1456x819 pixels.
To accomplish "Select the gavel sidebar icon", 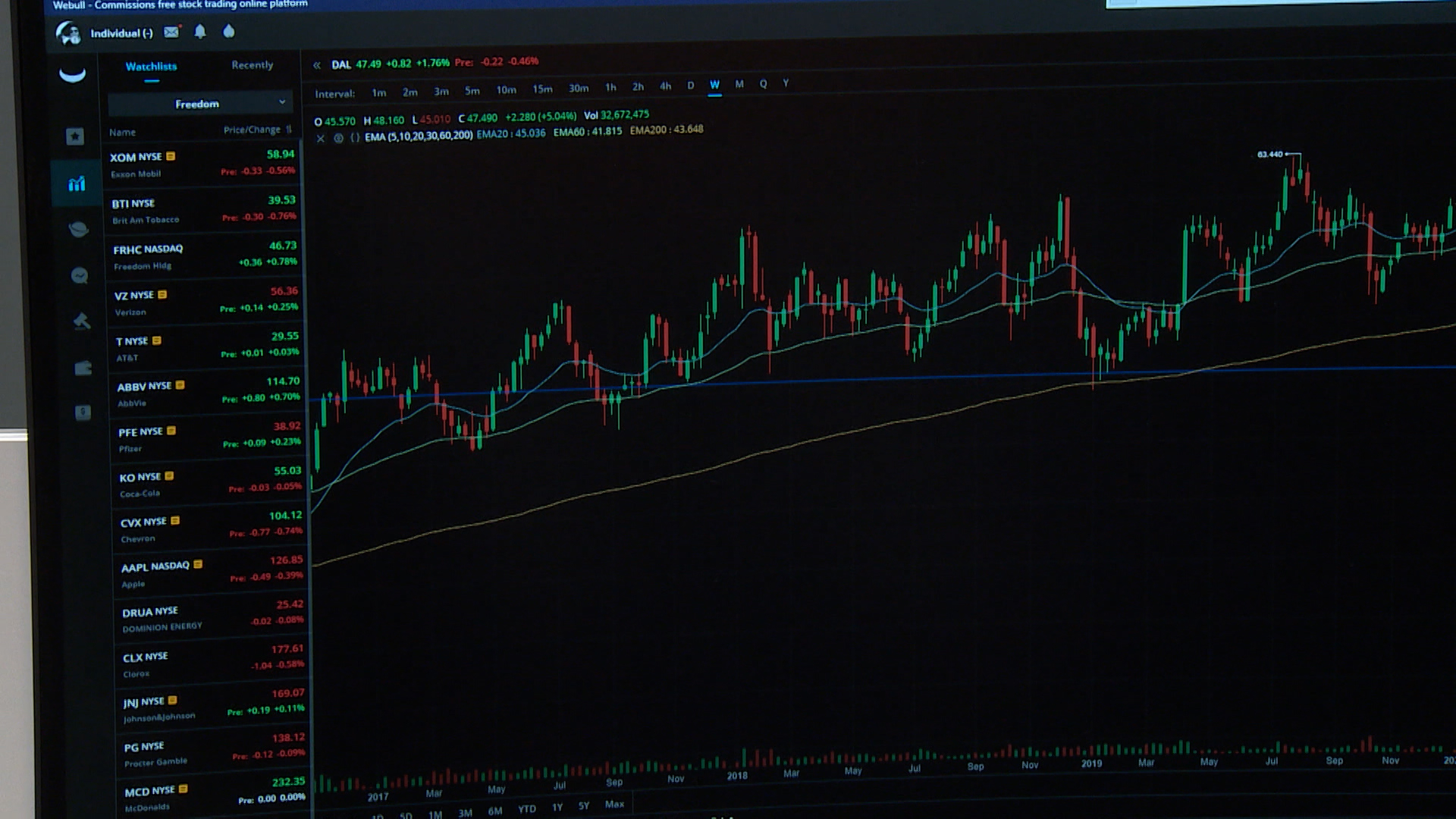I will [x=82, y=322].
